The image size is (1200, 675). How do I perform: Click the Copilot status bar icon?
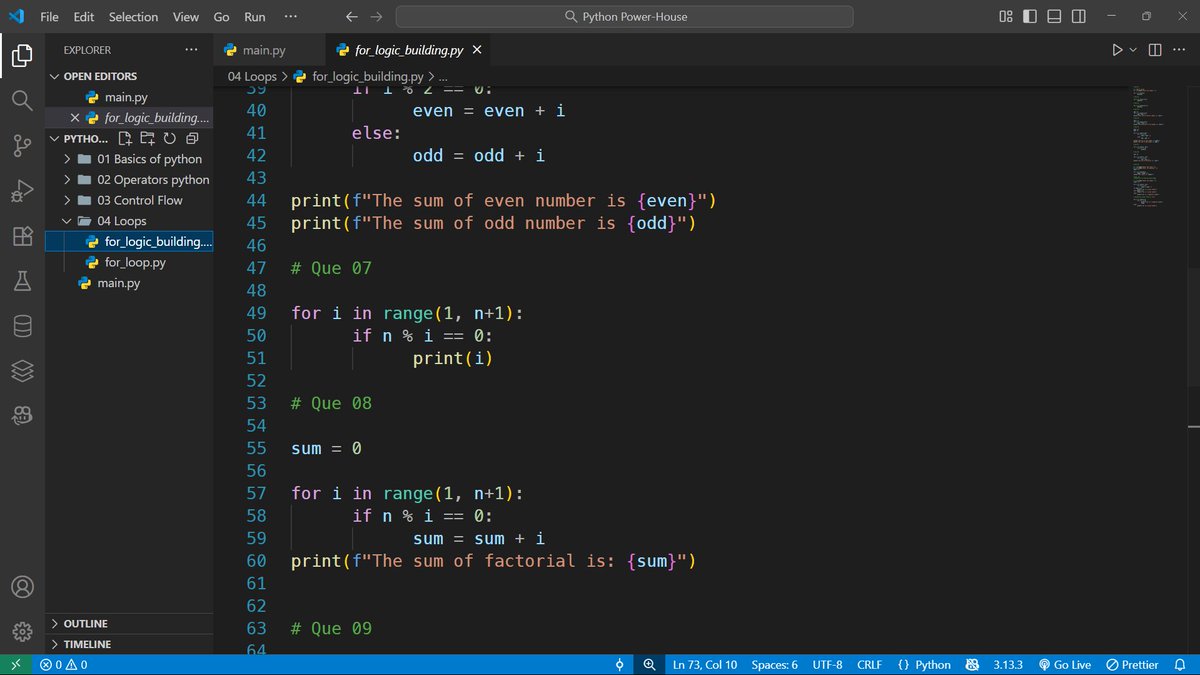click(972, 665)
